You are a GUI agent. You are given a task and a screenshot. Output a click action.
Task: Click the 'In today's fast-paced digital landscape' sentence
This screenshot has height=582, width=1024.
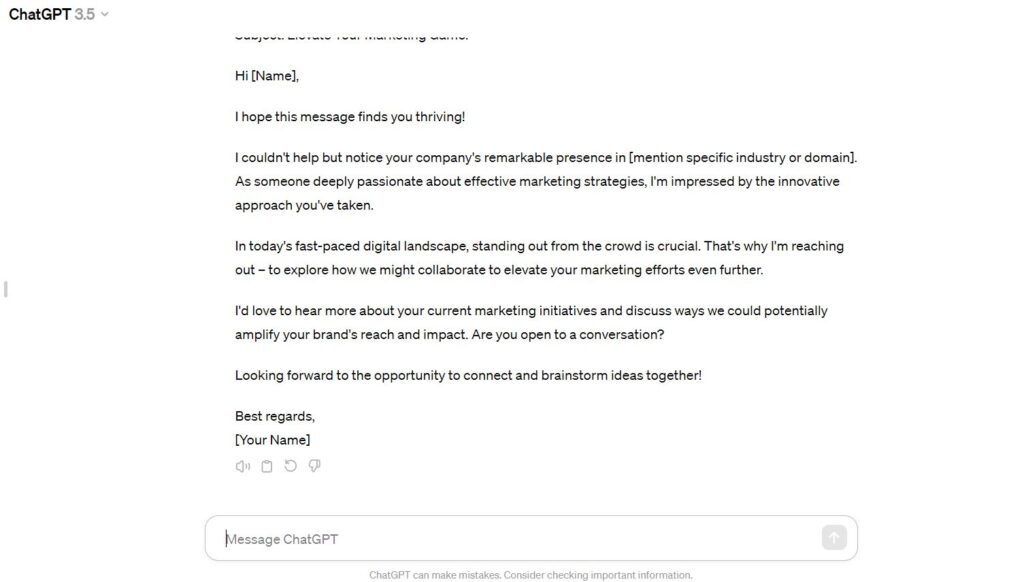[466, 246]
